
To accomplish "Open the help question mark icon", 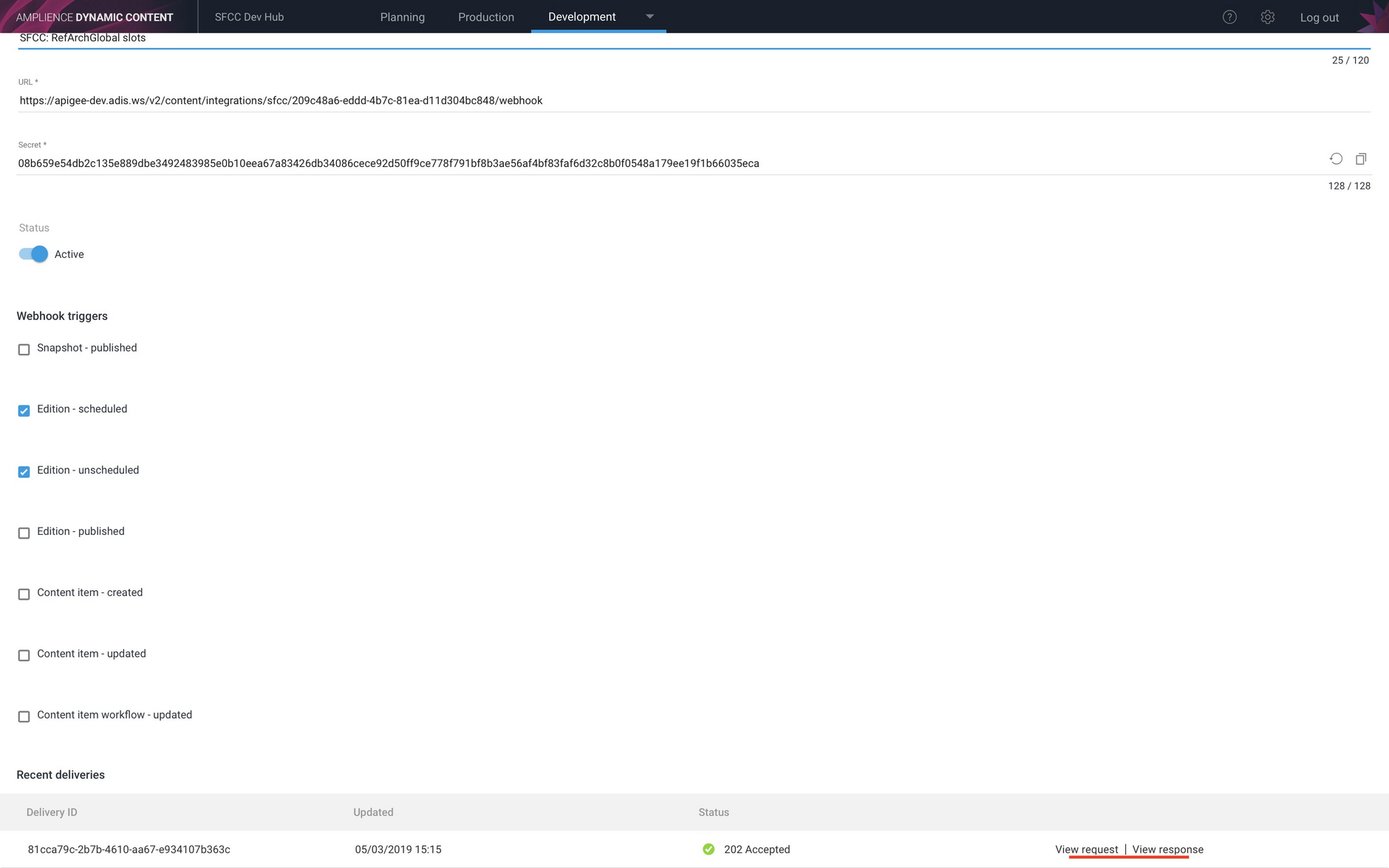I will (1229, 17).
